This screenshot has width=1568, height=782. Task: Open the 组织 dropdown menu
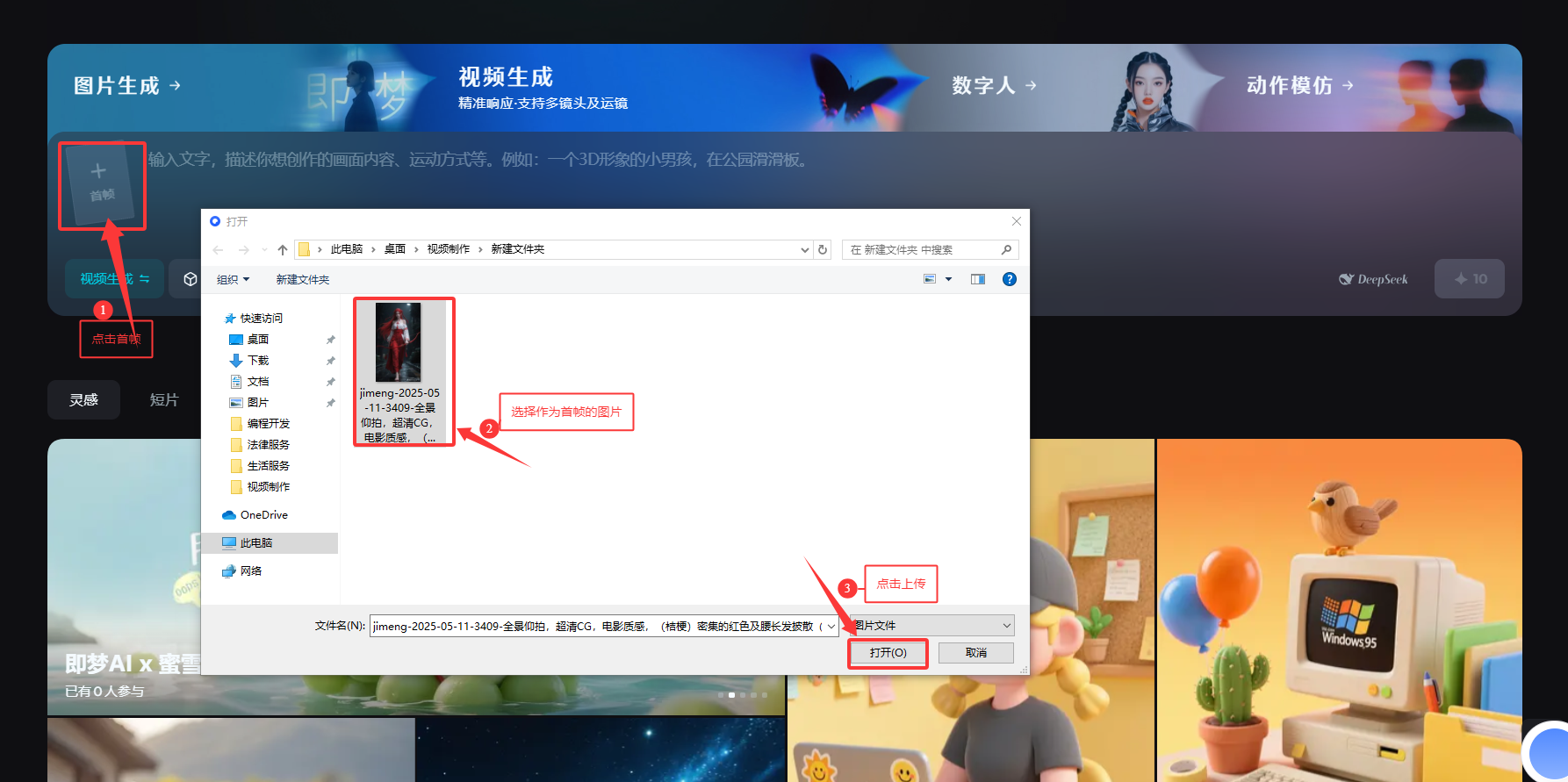(x=233, y=279)
